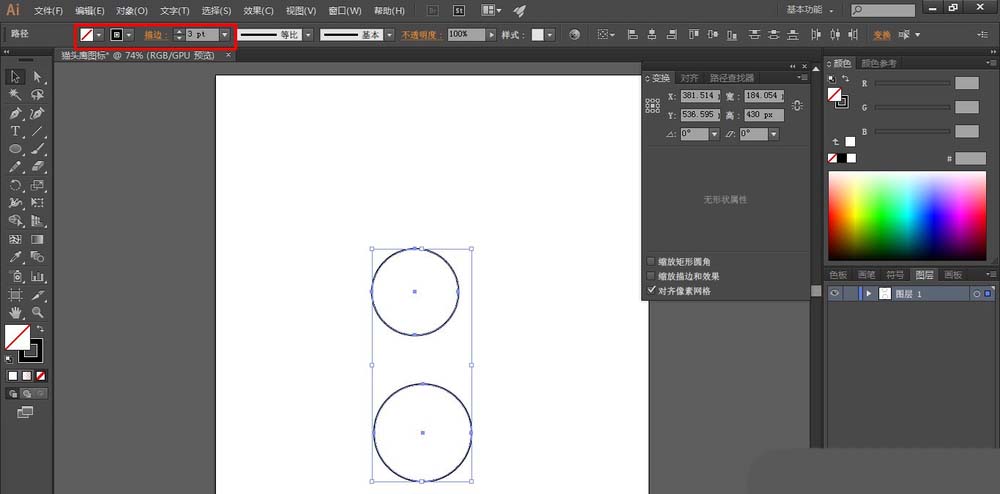Select the Type tool

(16, 131)
